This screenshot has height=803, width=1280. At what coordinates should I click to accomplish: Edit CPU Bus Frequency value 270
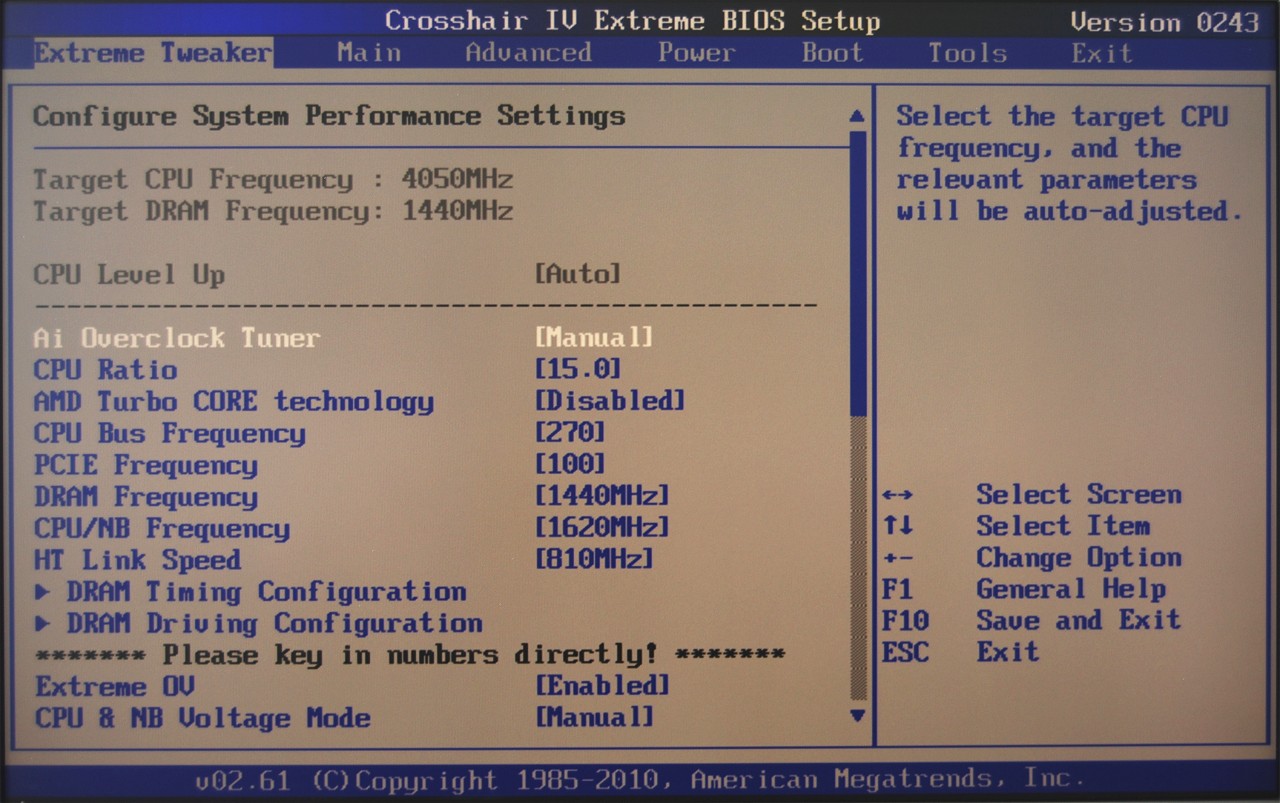[570, 433]
